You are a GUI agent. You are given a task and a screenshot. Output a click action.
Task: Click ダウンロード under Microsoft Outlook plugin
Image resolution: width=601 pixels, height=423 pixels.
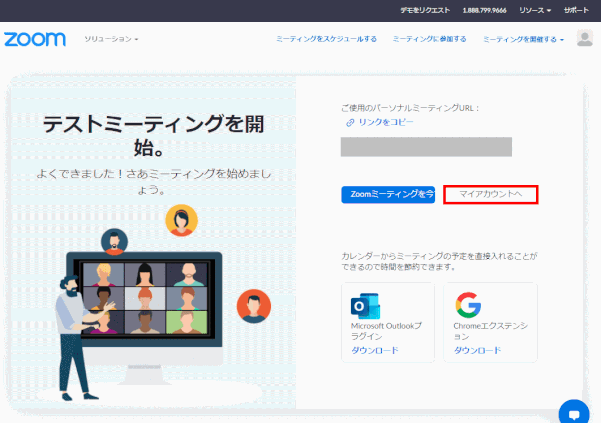tap(375, 350)
